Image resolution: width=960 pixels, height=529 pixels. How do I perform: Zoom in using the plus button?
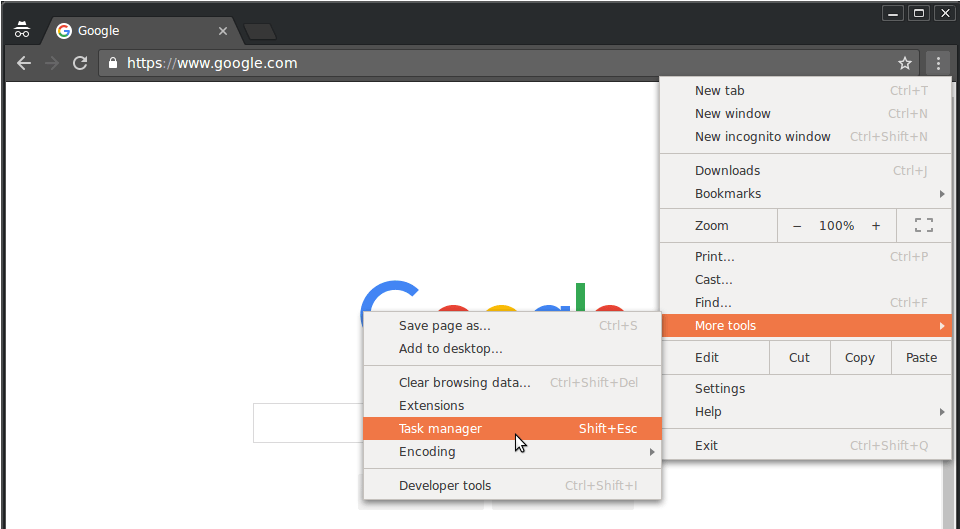876,226
